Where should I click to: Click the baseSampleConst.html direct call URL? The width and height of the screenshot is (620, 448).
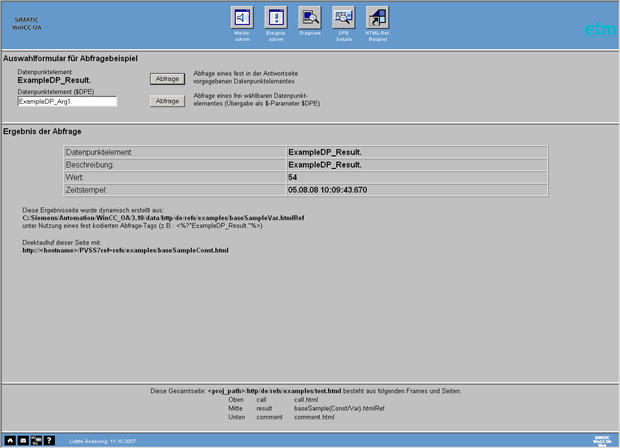coord(126,250)
